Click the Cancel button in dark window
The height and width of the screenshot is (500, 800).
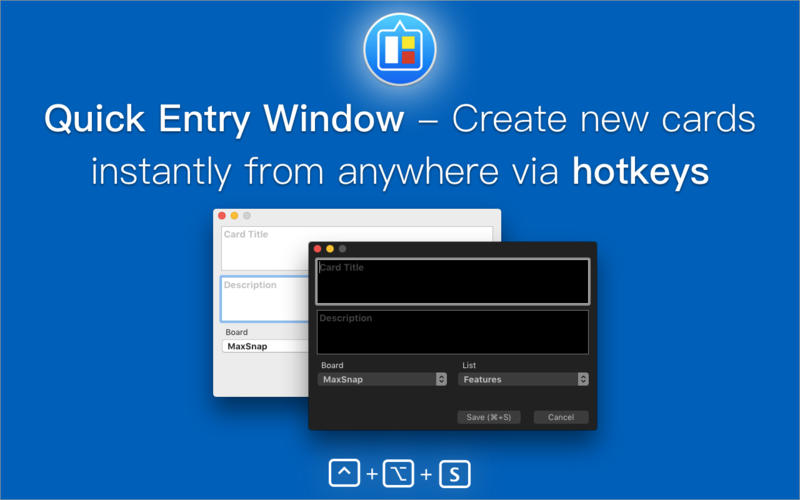[x=561, y=417]
